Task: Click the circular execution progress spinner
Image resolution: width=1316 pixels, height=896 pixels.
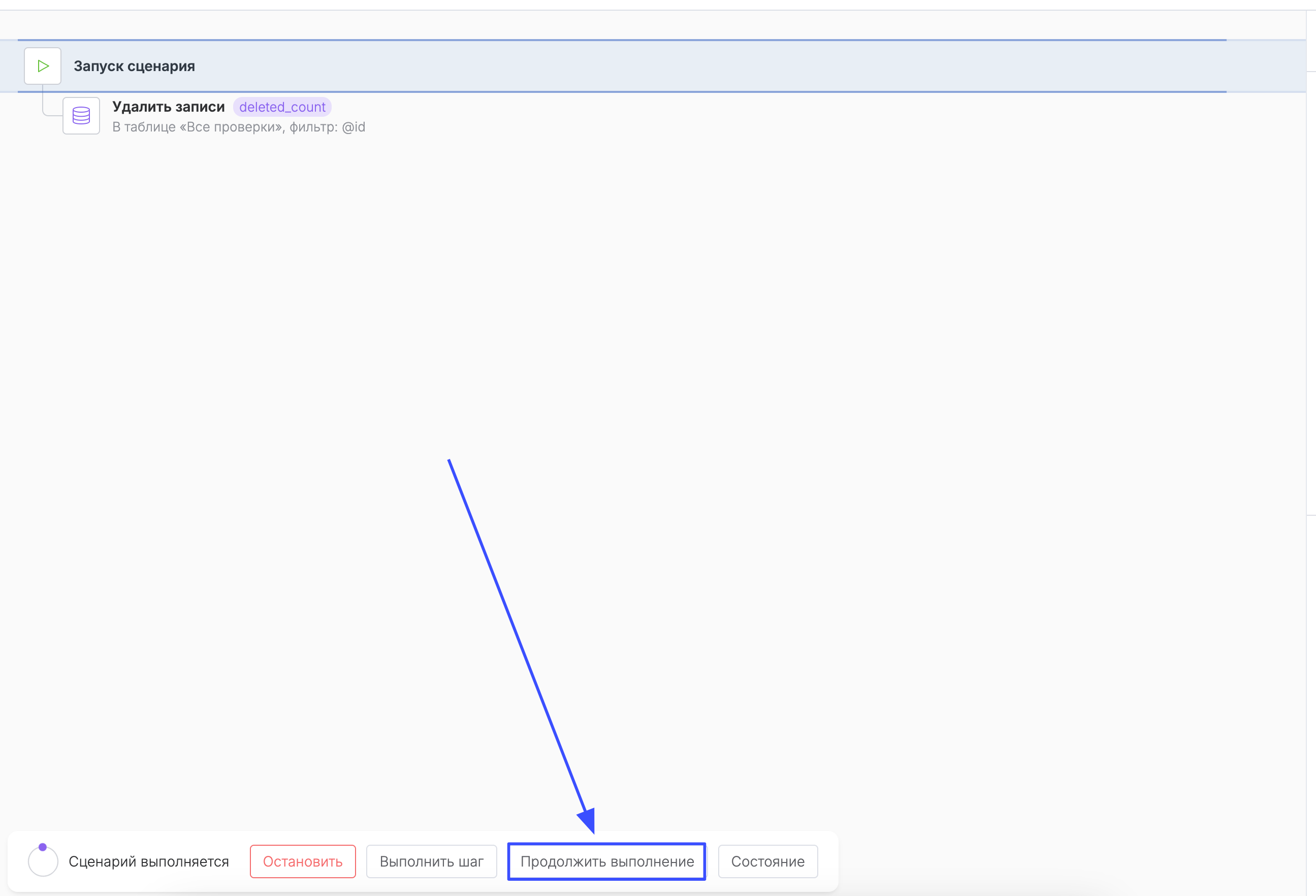Action: point(43,861)
